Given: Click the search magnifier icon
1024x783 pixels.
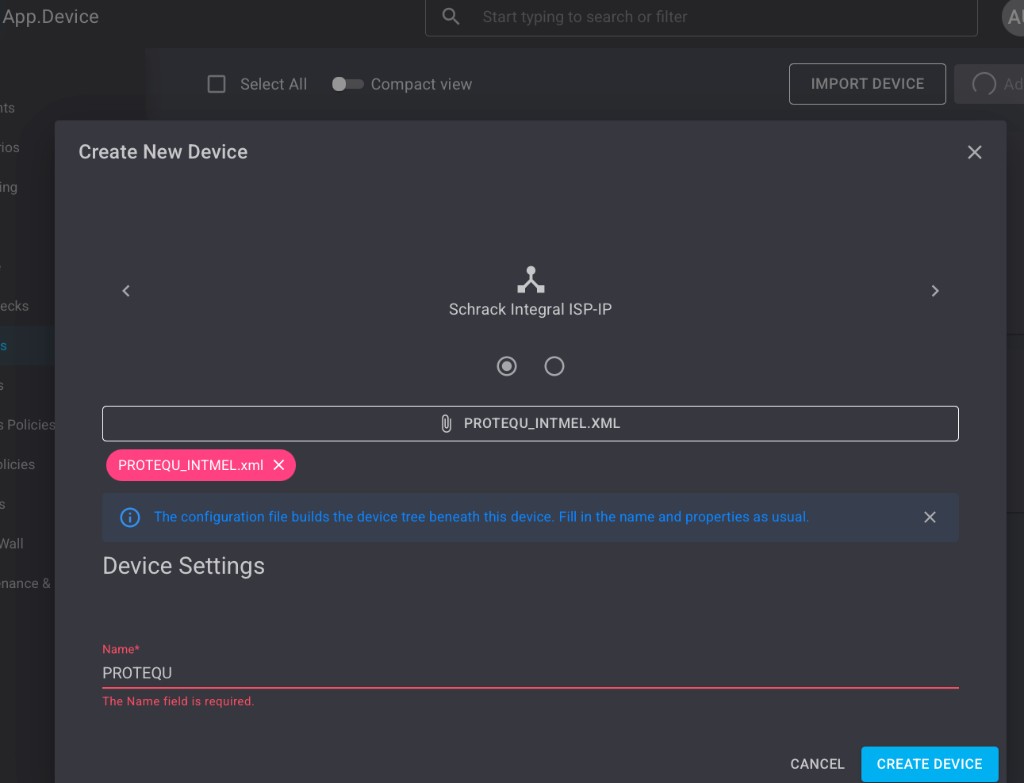Looking at the screenshot, I should pos(451,16).
